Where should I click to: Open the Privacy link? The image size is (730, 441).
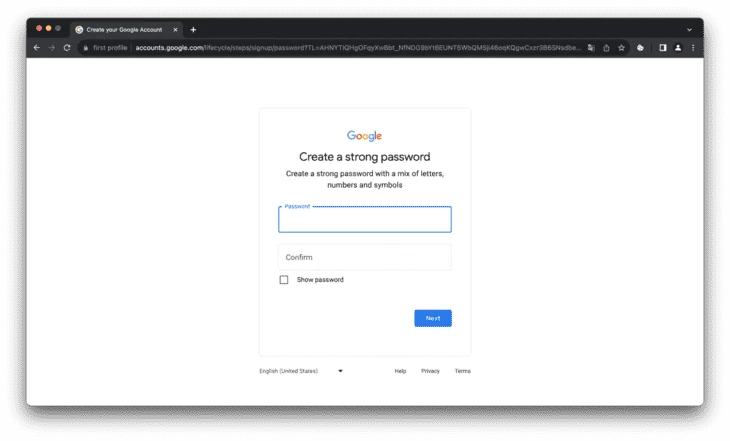(430, 371)
